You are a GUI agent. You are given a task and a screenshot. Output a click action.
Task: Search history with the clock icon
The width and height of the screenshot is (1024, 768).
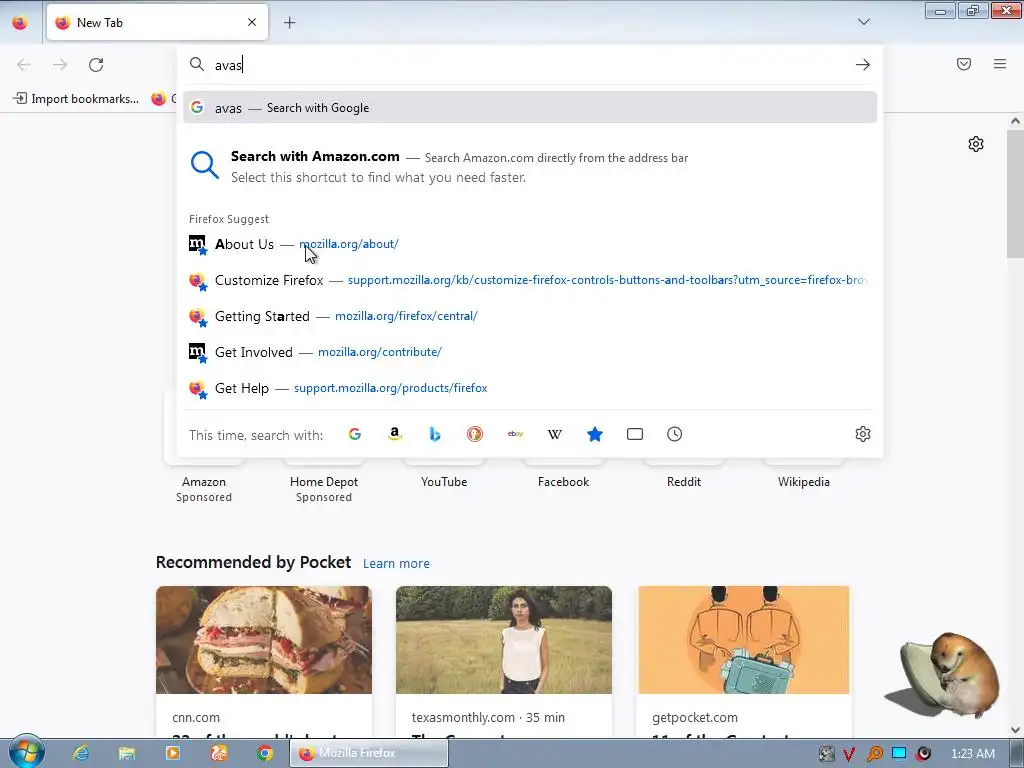(x=675, y=434)
